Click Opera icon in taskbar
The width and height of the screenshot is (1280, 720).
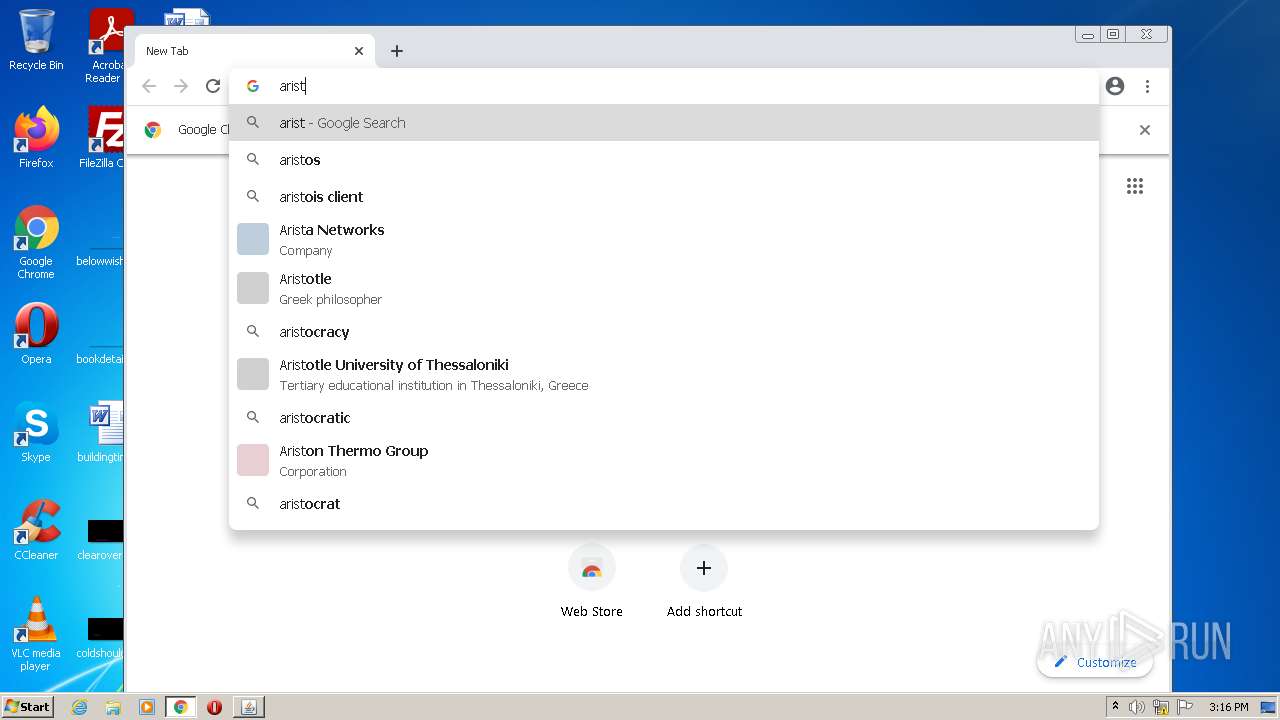[x=214, y=707]
